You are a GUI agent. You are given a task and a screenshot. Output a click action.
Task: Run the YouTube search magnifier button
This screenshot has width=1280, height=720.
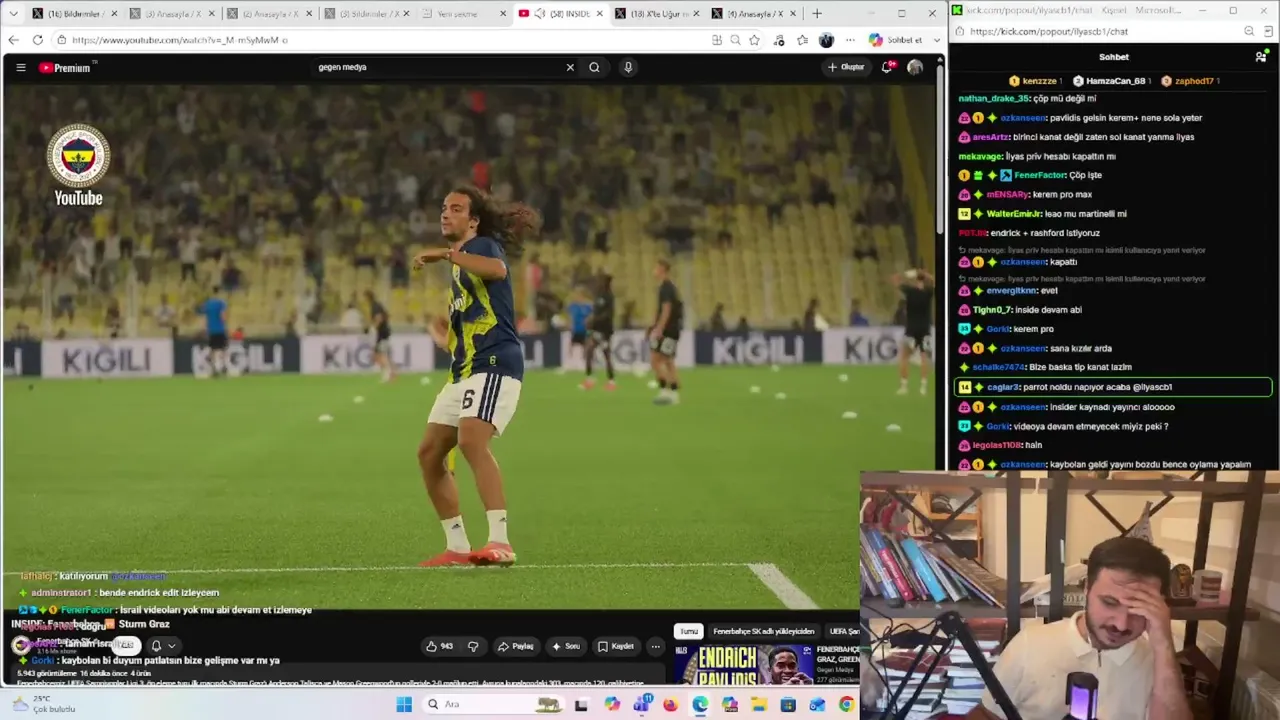pos(594,67)
